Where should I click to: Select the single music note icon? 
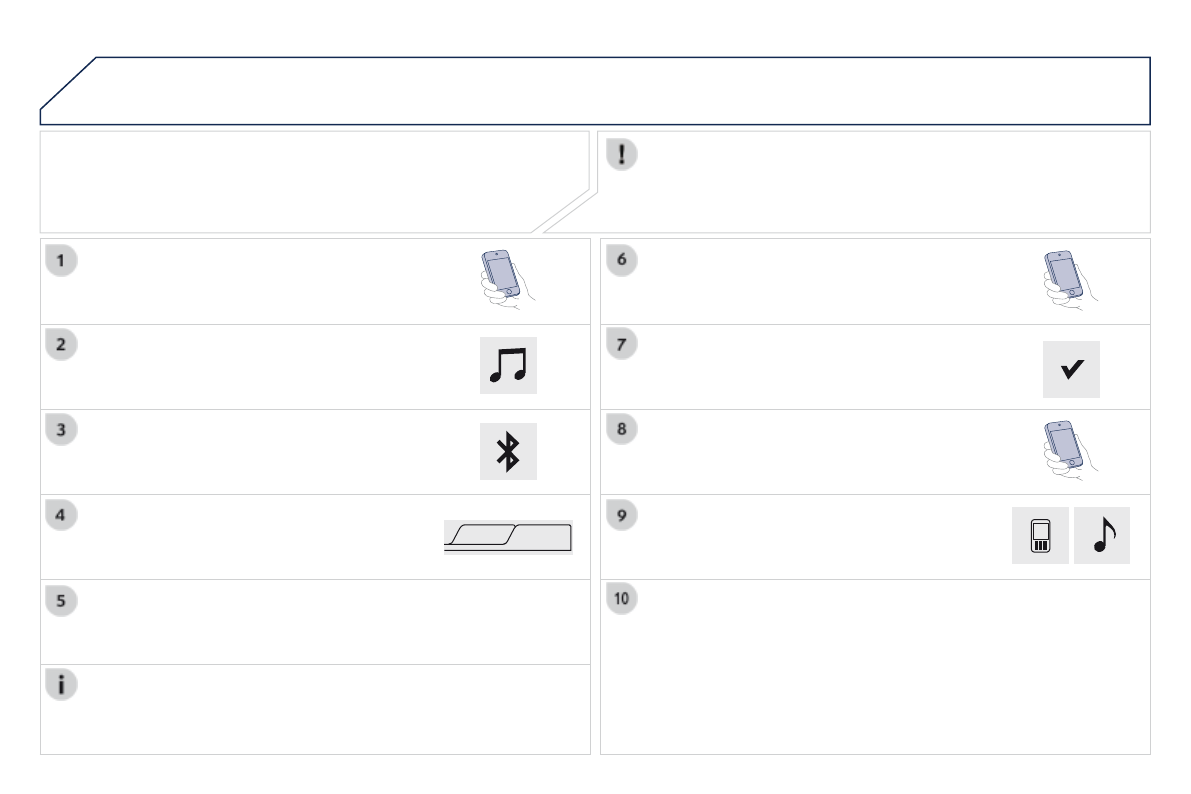1101,536
